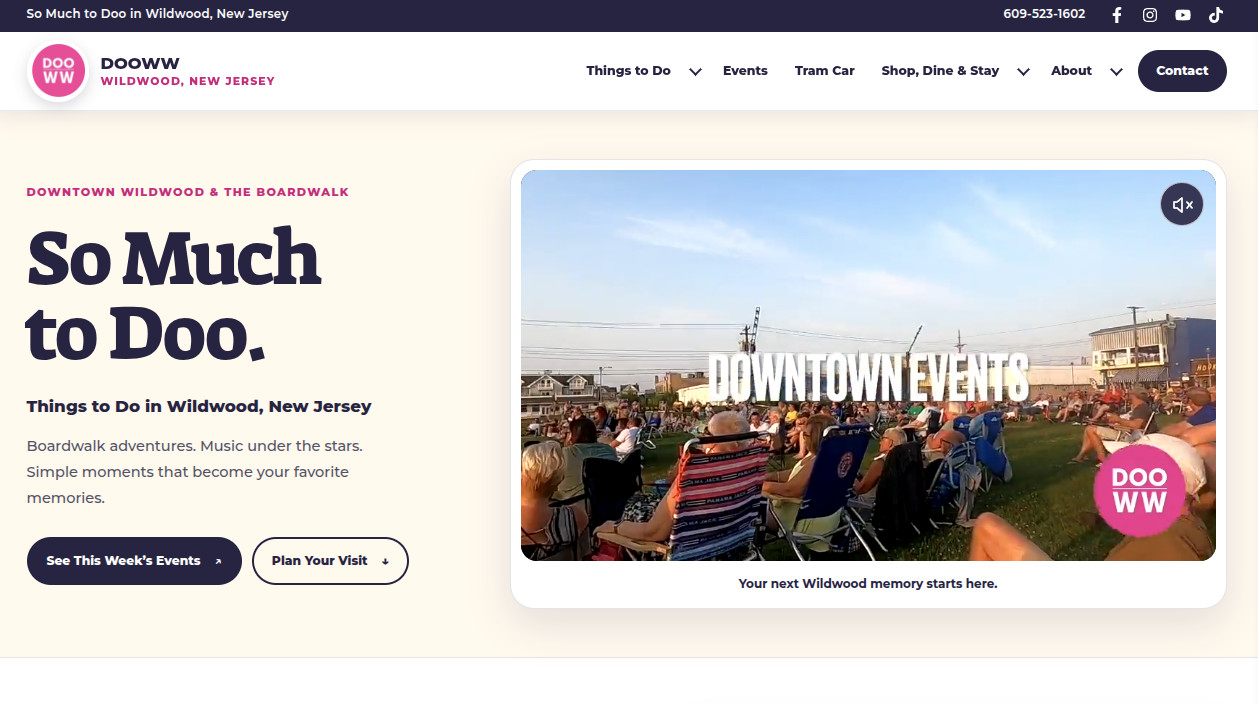Screen dimensions: 1258x705
Task: Open the TikTok social icon
Action: coord(1216,15)
